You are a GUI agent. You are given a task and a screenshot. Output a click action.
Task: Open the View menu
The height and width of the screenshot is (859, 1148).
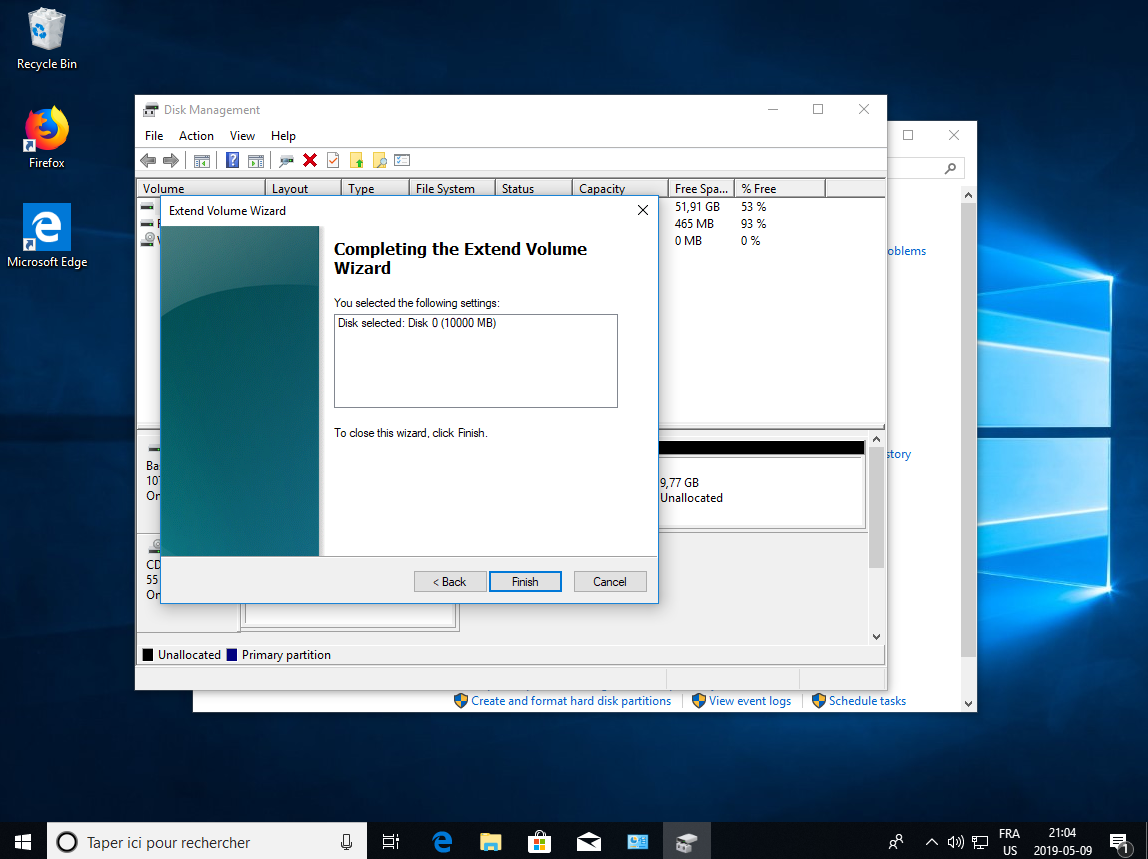[242, 136]
